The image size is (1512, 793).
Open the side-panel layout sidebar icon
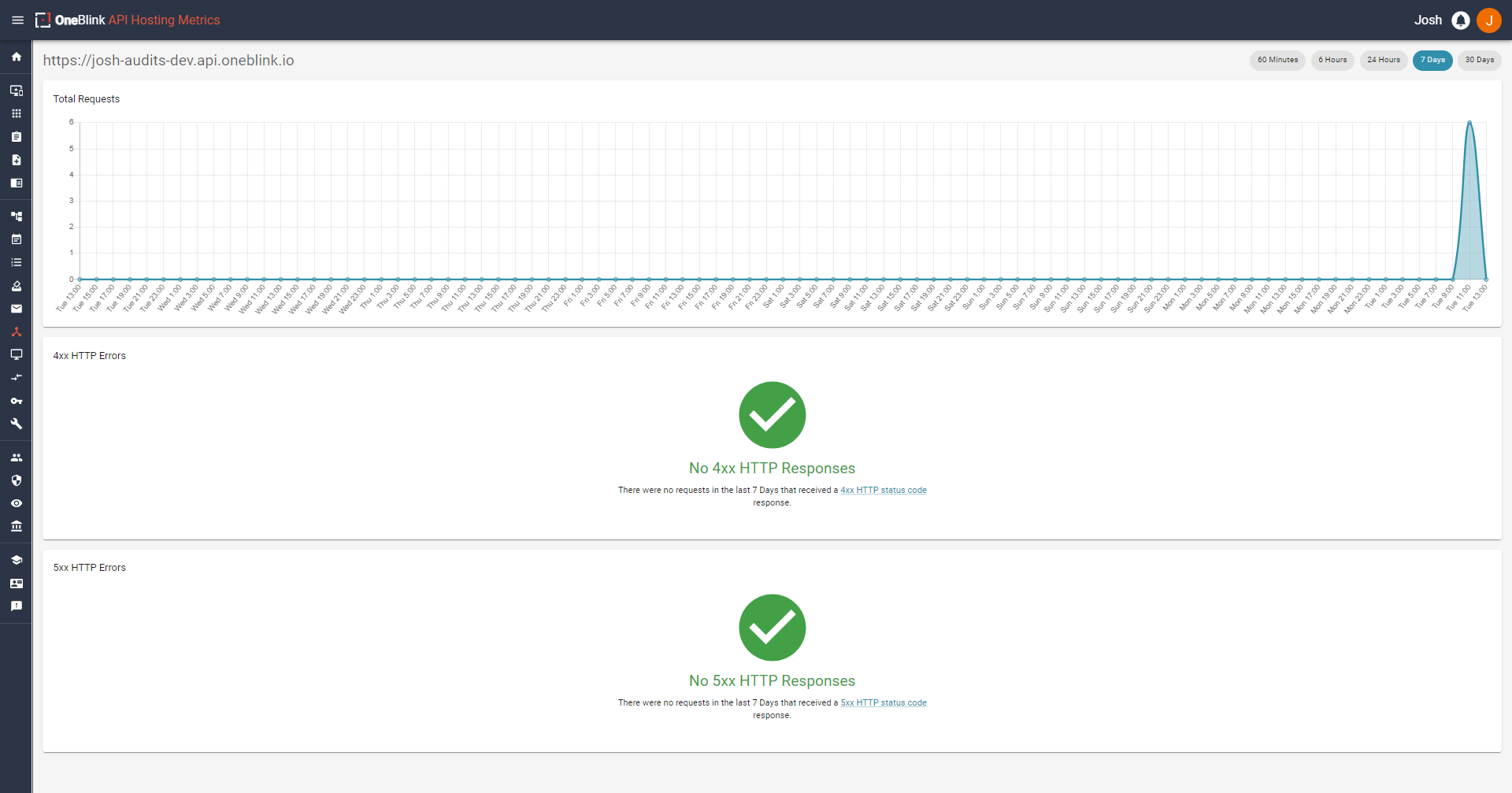coord(17,183)
